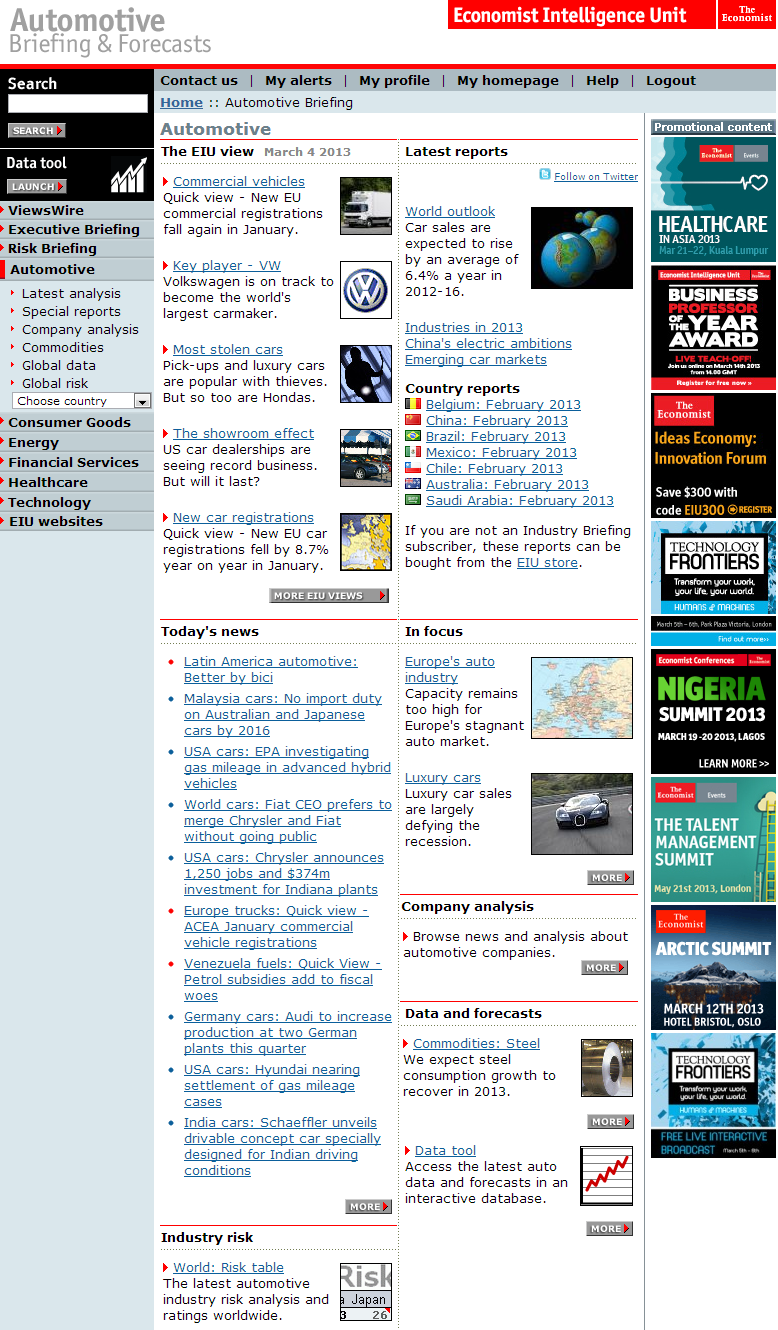The height and width of the screenshot is (1330, 778).
Task: Open the Most stolen cars thief image
Action: pos(366,374)
